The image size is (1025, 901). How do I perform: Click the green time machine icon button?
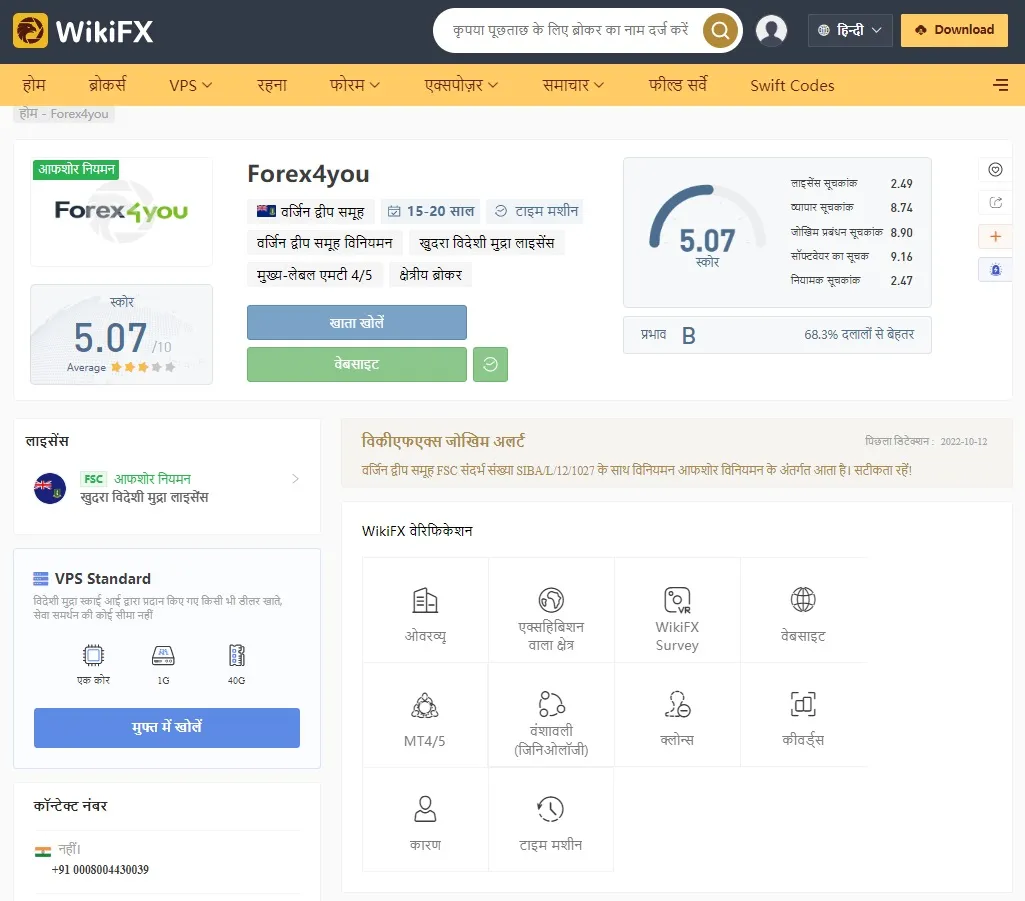490,364
